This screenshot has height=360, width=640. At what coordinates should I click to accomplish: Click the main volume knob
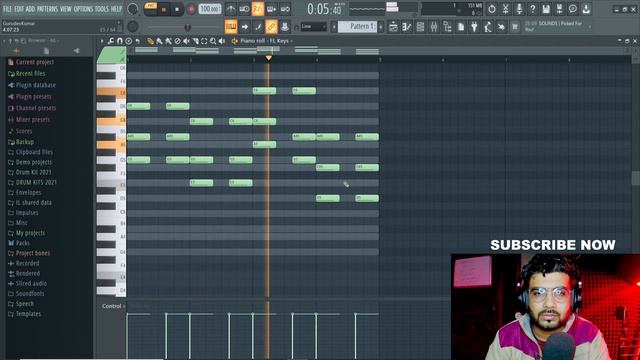(133, 9)
